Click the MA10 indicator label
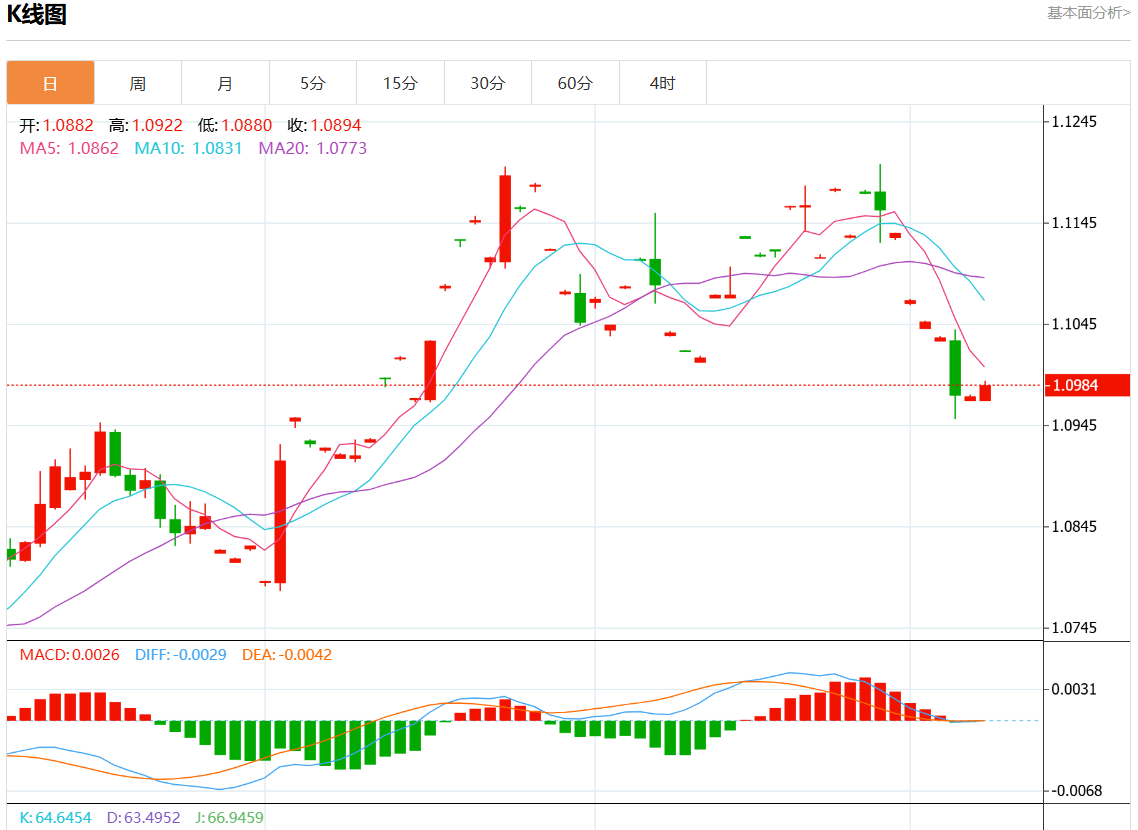1138x830 pixels. pyautogui.click(x=188, y=148)
